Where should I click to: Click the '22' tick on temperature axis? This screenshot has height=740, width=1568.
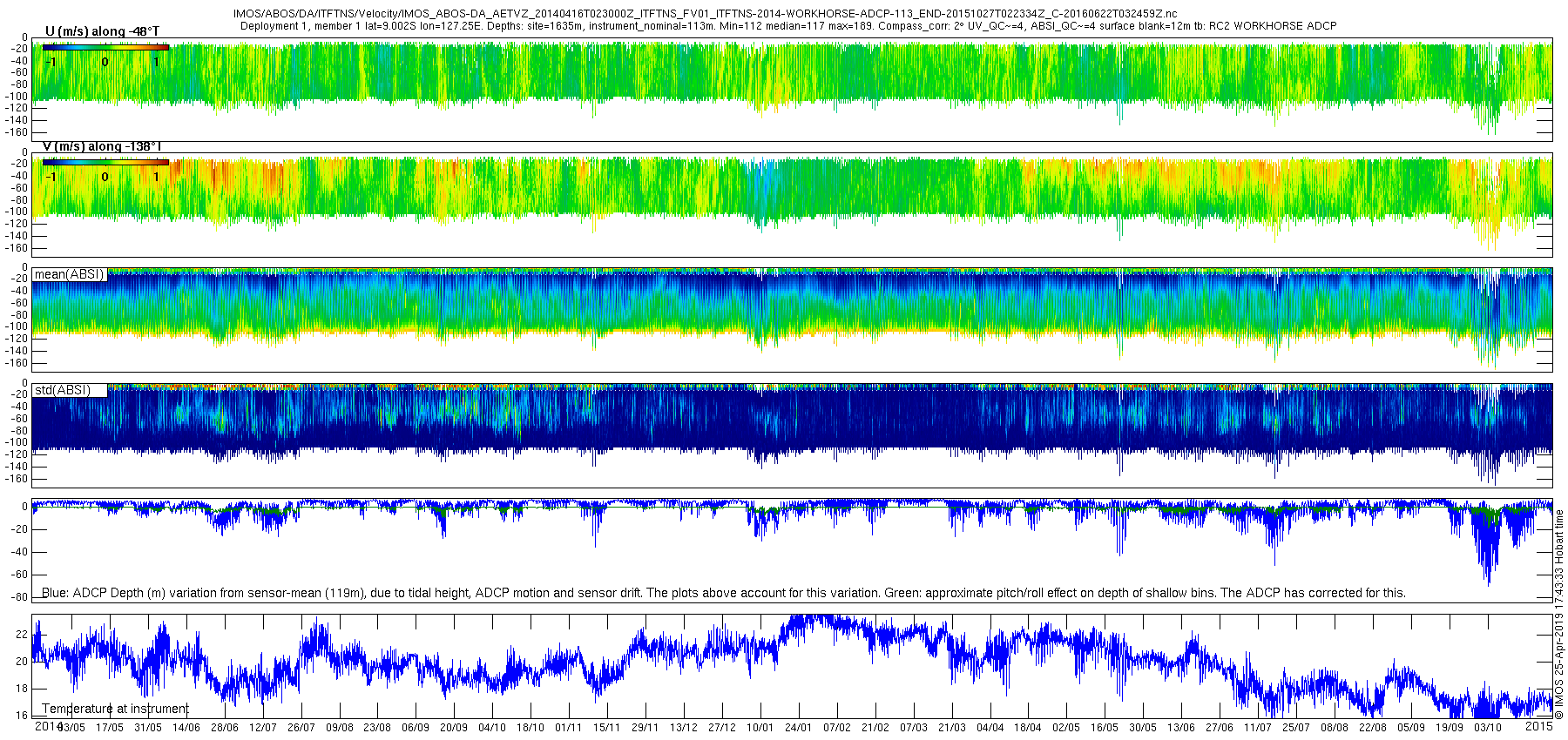(x=22, y=635)
